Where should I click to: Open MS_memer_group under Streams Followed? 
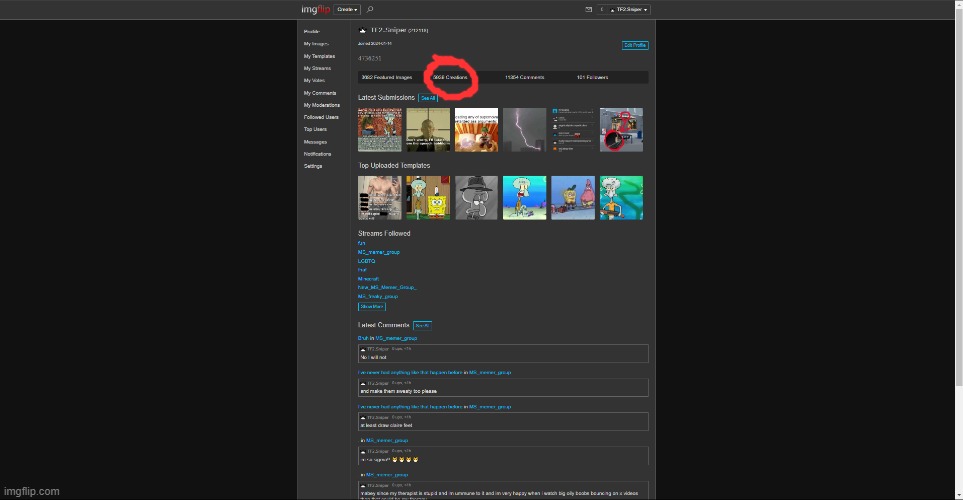tap(379, 252)
